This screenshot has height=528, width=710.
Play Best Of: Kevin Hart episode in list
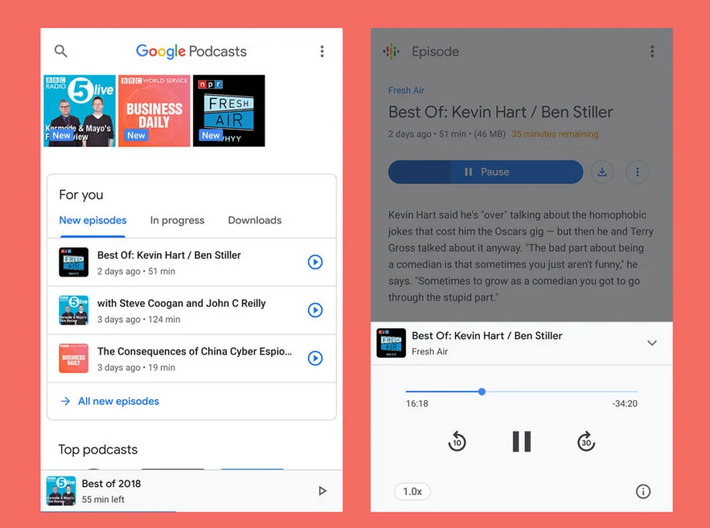point(315,262)
